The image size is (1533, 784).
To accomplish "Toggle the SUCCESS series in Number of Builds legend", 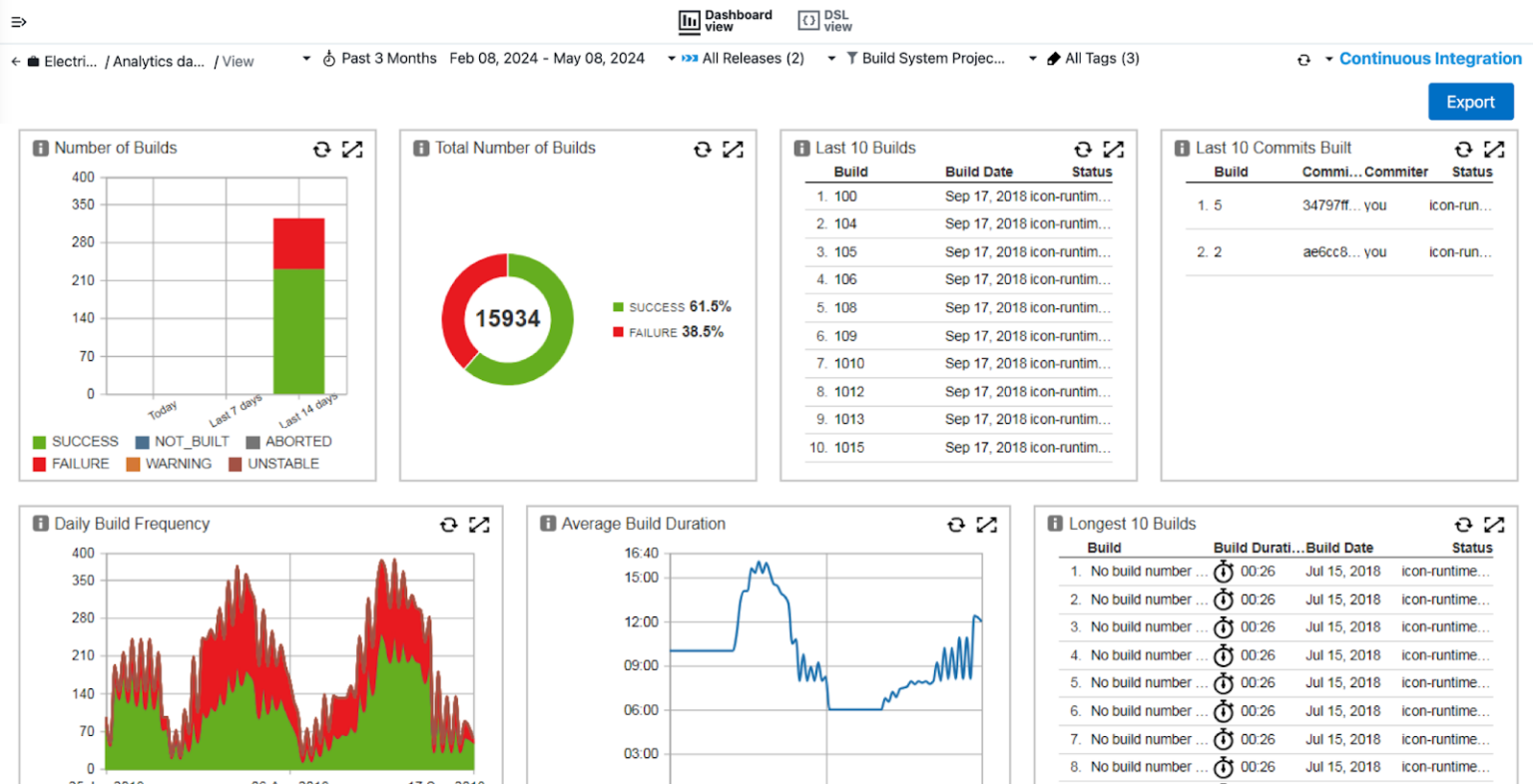I will (82, 440).
